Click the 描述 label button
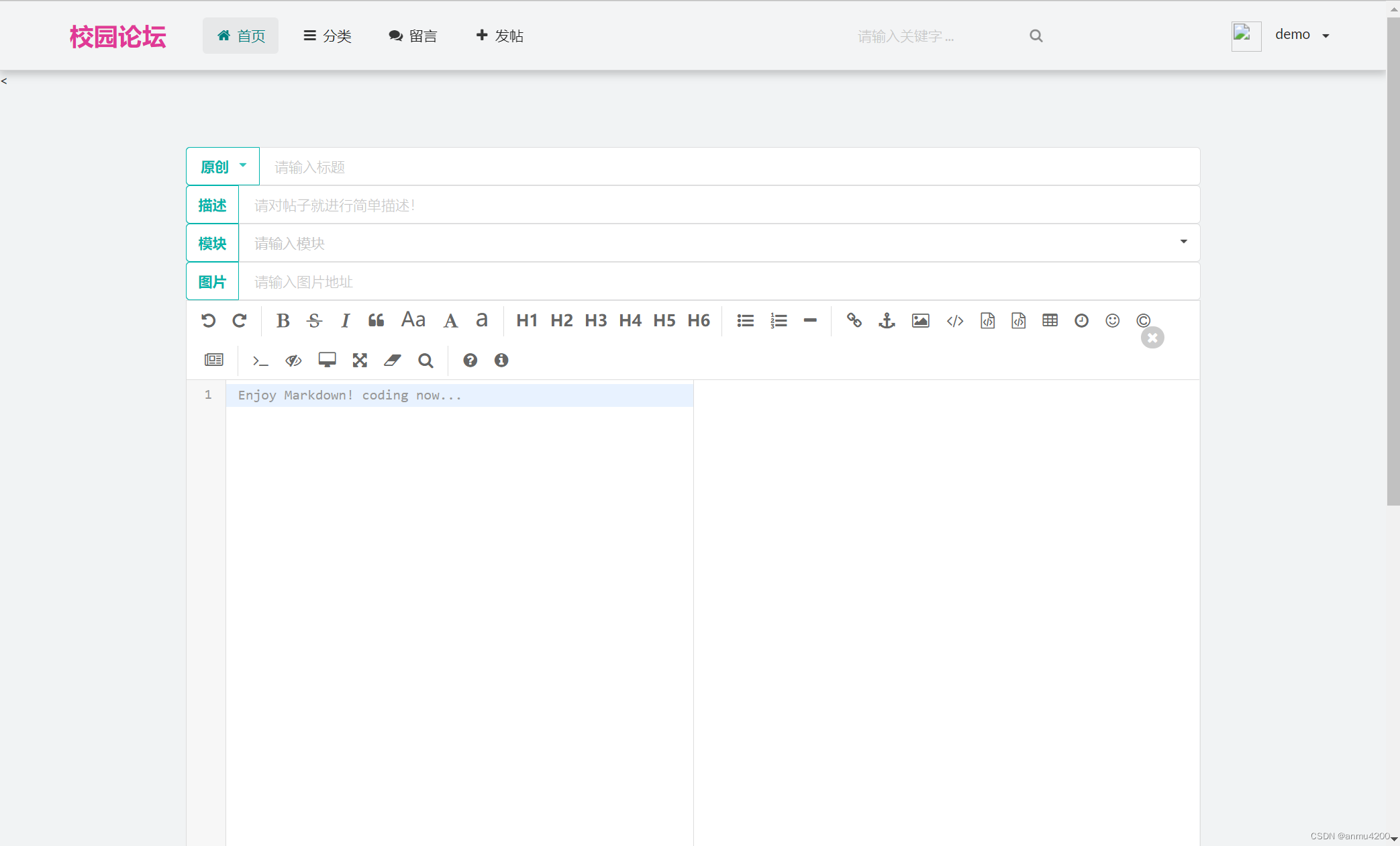The width and height of the screenshot is (1400, 846). pos(213,205)
